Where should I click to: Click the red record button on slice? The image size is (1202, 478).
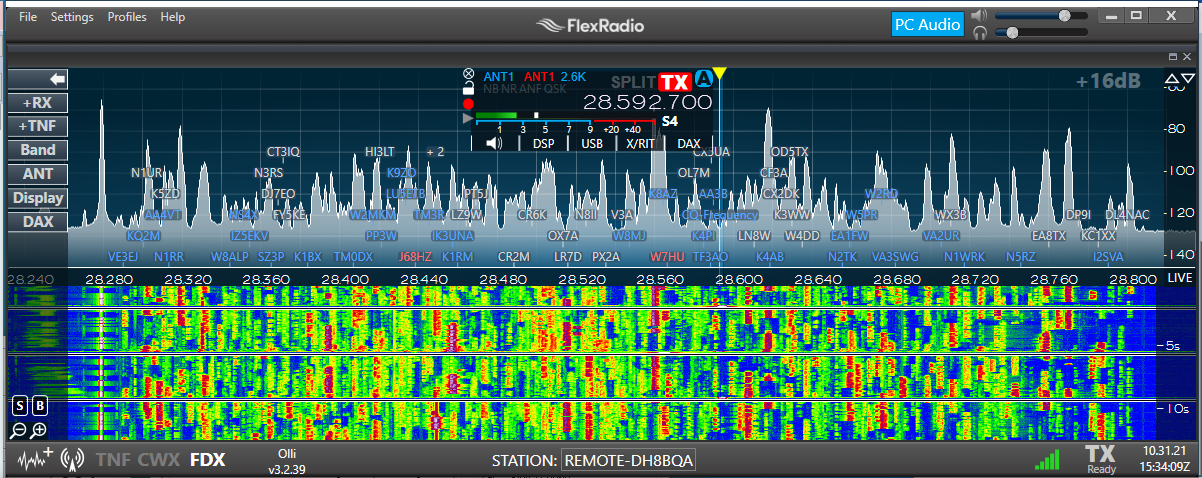pos(468,103)
